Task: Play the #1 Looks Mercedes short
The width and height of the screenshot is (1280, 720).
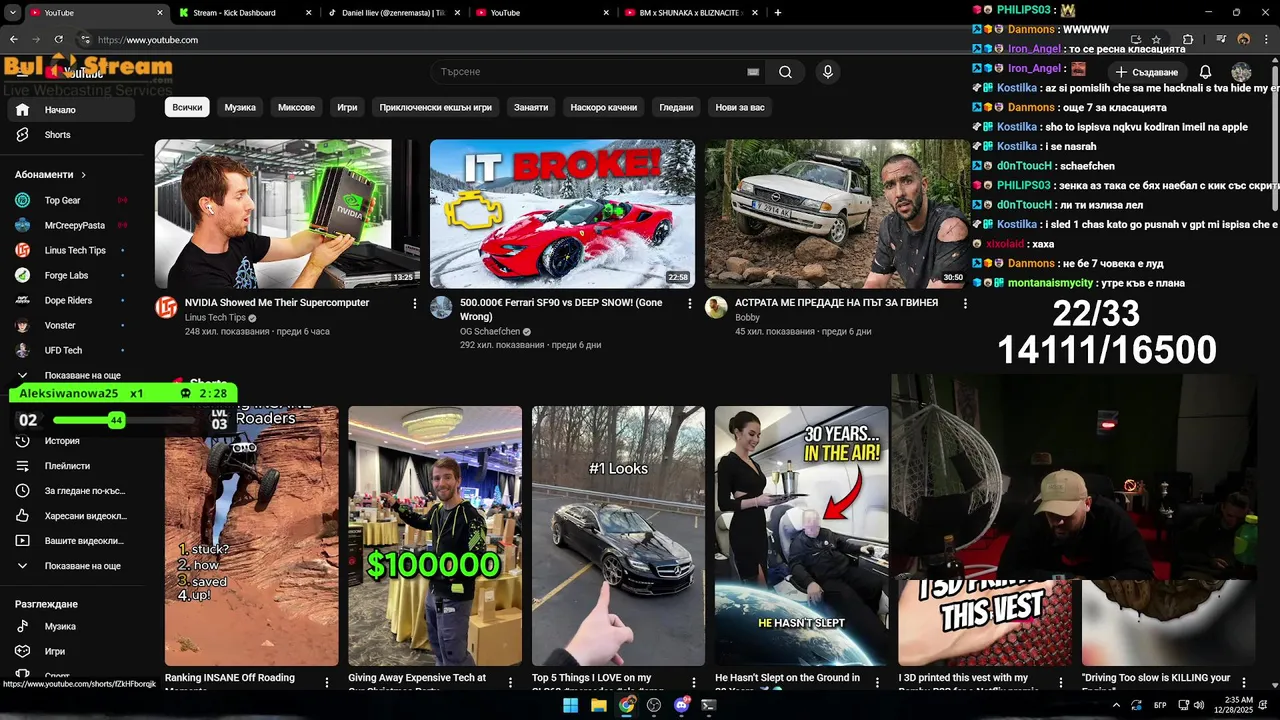Action: tap(618, 536)
